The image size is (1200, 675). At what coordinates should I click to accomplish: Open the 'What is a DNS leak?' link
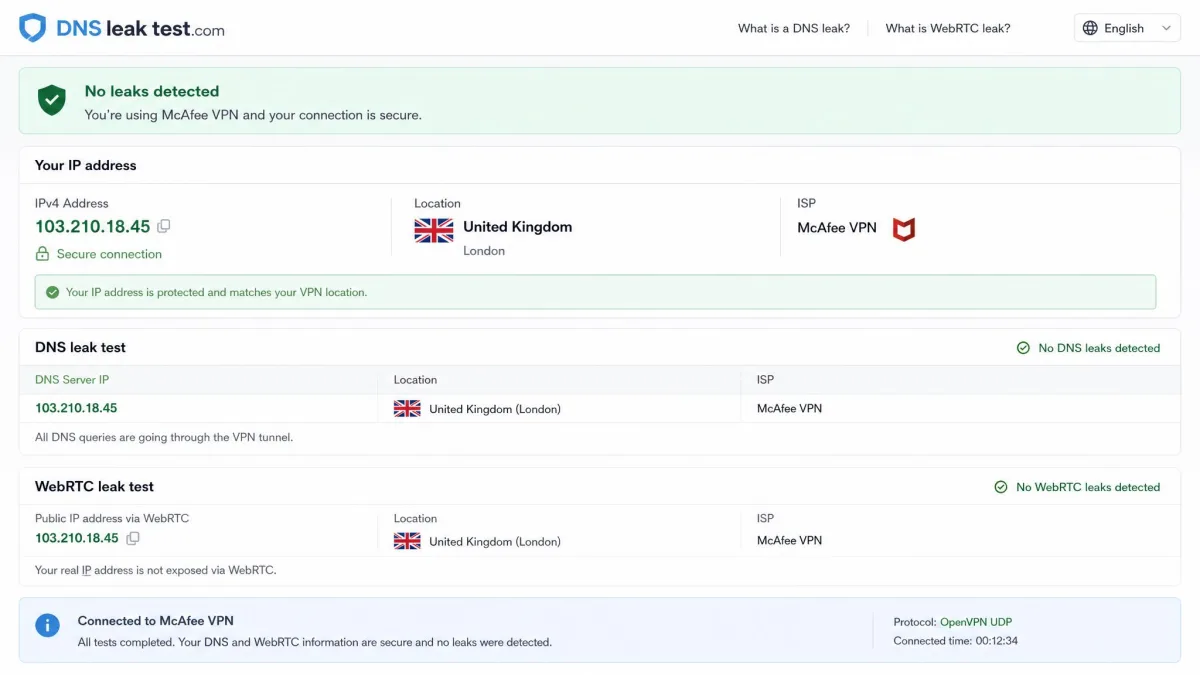[794, 28]
